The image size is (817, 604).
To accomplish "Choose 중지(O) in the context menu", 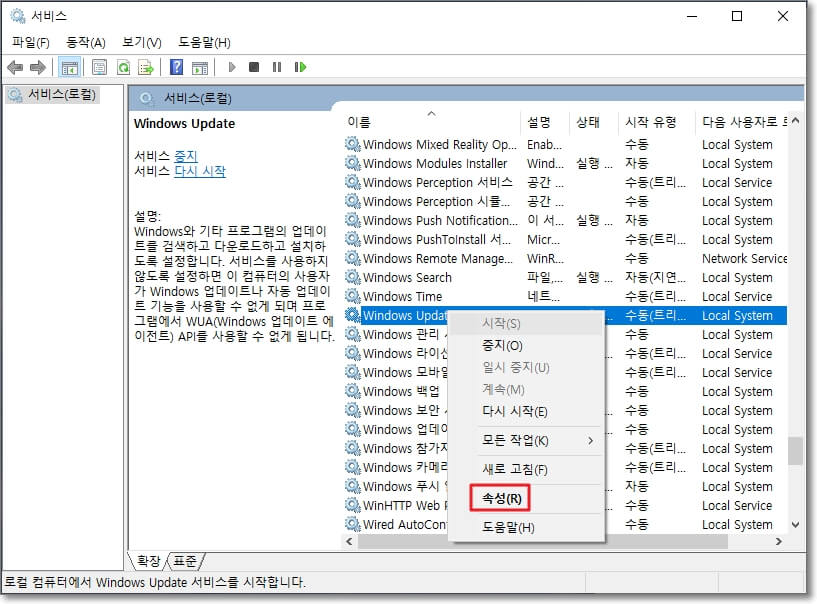I will [x=527, y=346].
